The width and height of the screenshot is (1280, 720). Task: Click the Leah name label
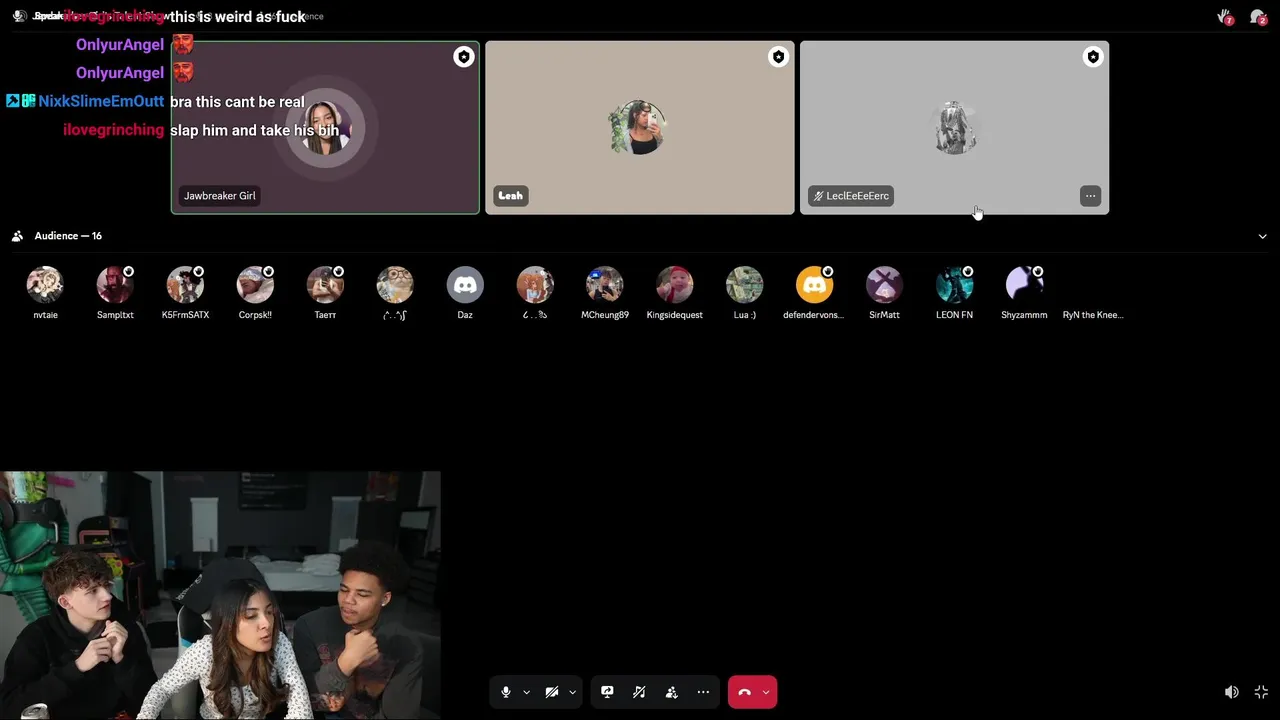(x=511, y=196)
